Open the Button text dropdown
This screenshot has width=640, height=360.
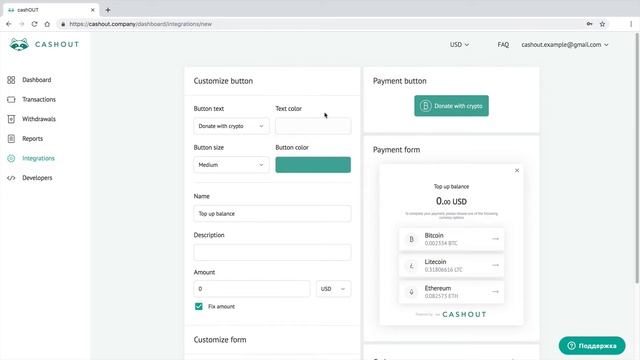[231, 126]
